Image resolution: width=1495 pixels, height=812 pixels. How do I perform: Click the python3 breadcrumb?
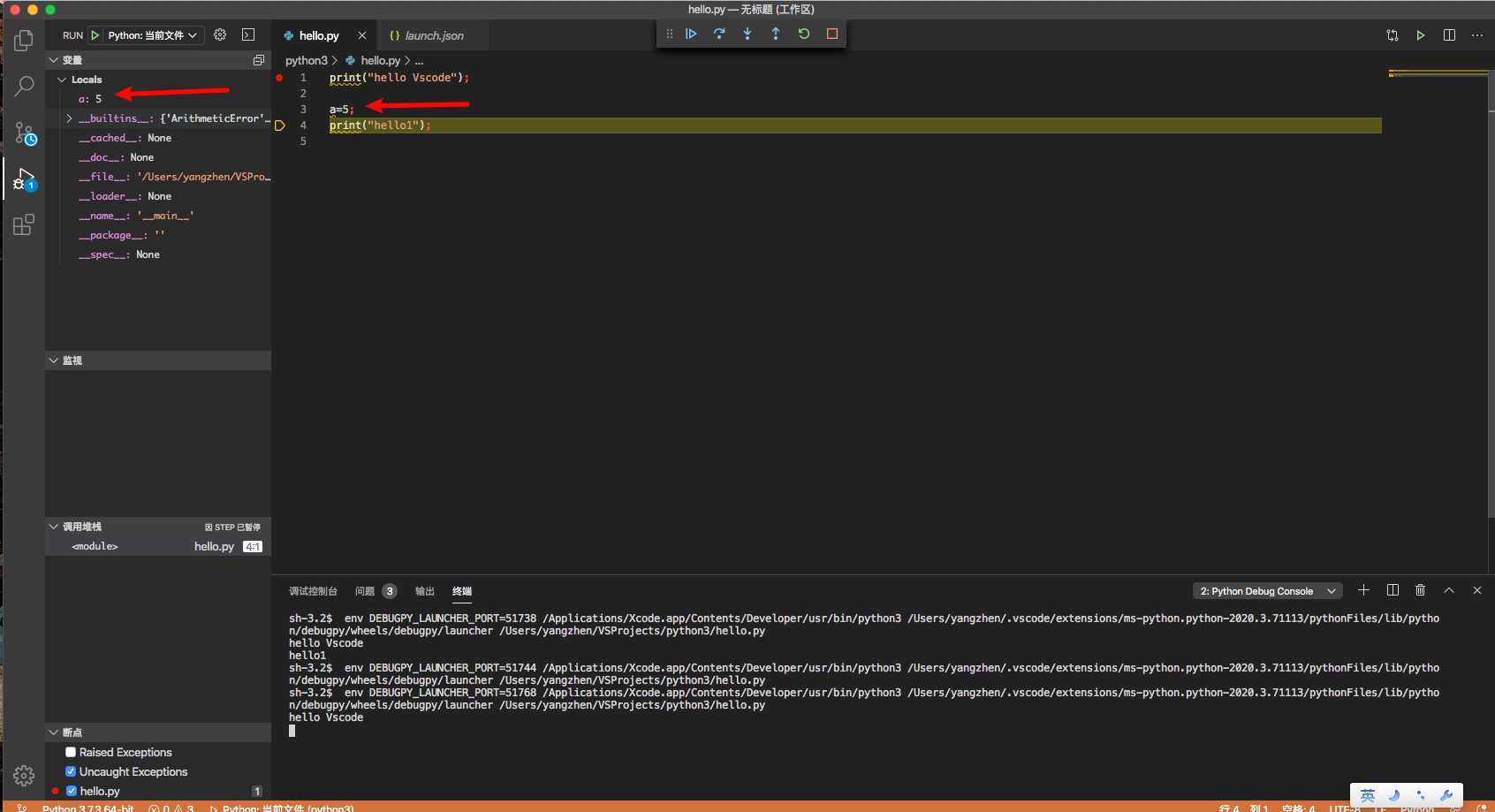[x=306, y=60]
